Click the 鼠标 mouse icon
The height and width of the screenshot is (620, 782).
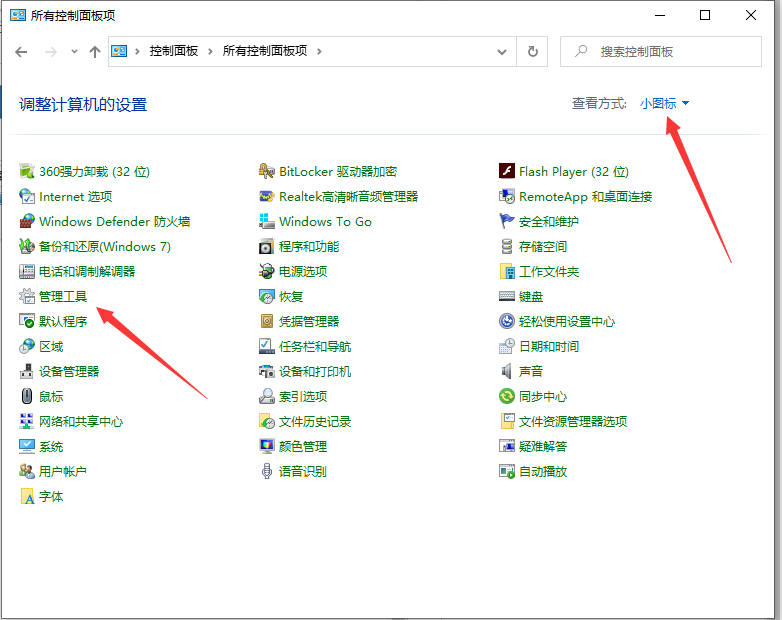26,396
